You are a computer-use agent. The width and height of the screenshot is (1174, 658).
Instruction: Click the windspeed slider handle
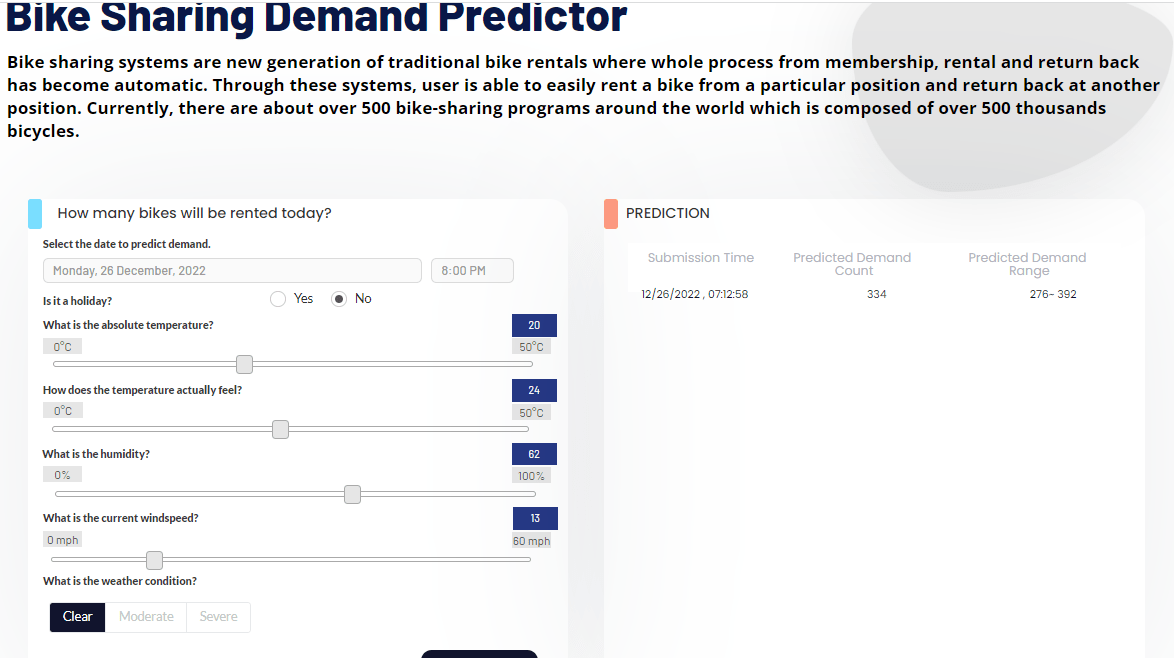[x=153, y=560]
